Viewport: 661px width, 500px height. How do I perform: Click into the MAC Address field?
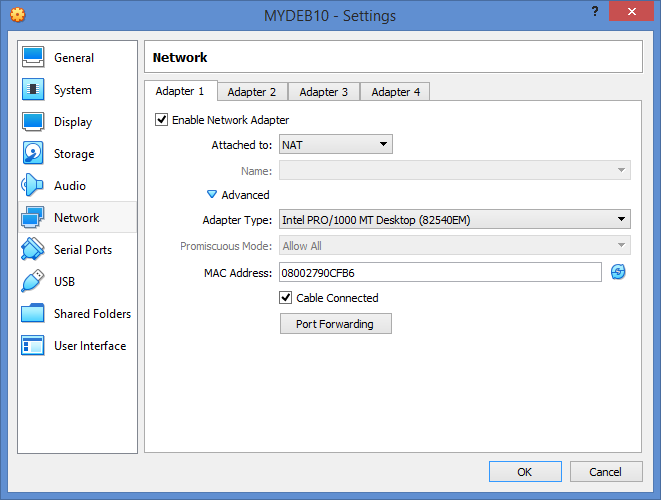[x=440, y=272]
